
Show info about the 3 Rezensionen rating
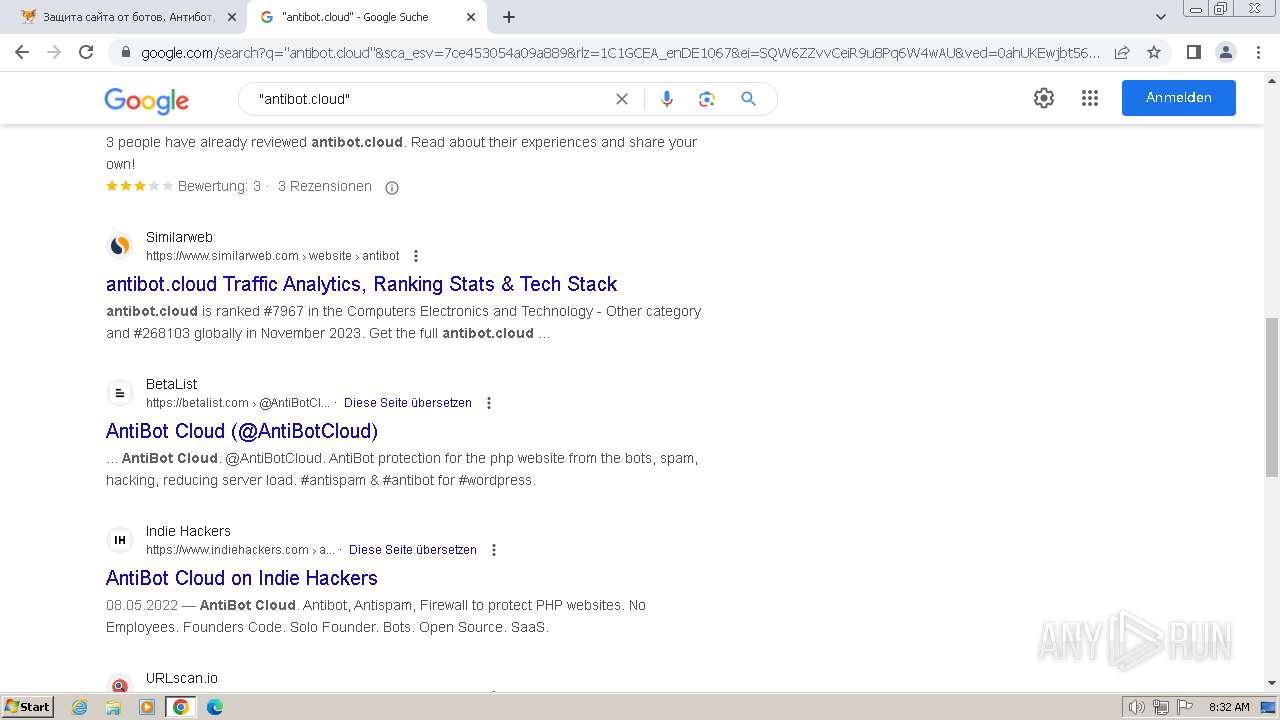[x=392, y=187]
